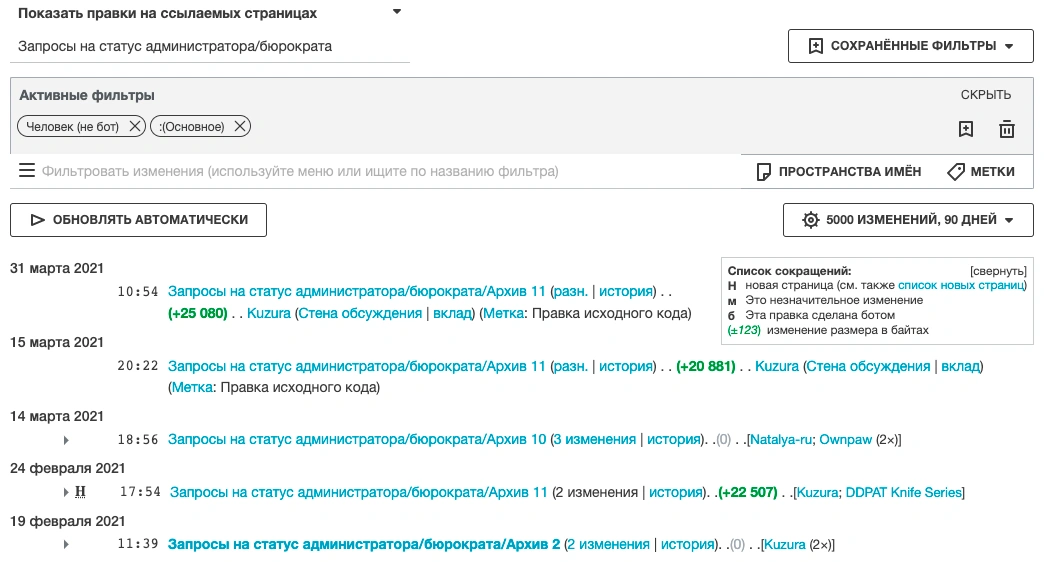Expand the 14 марта Архив 10 changes group
Viewport: 1044px width, 562px height.
(x=66, y=440)
